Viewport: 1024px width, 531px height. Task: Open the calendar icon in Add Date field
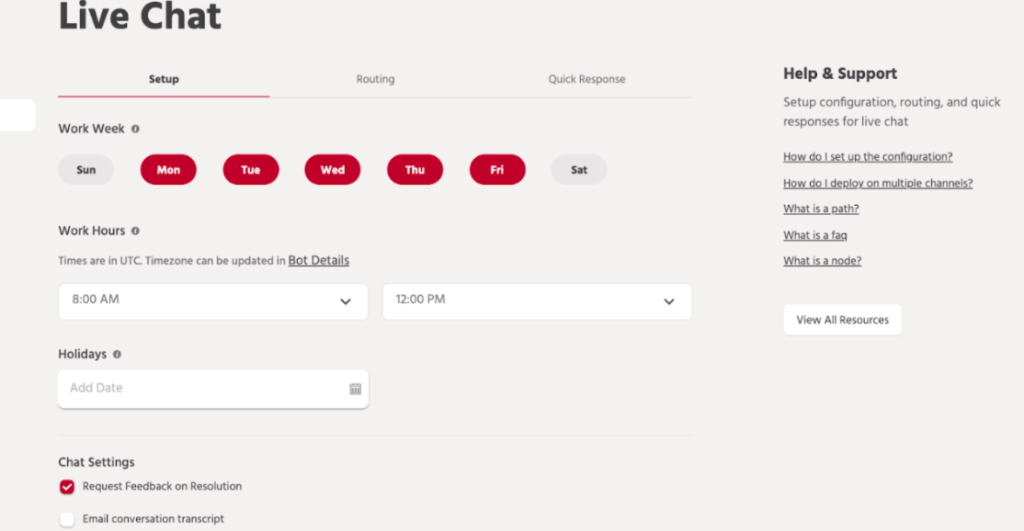pos(355,389)
